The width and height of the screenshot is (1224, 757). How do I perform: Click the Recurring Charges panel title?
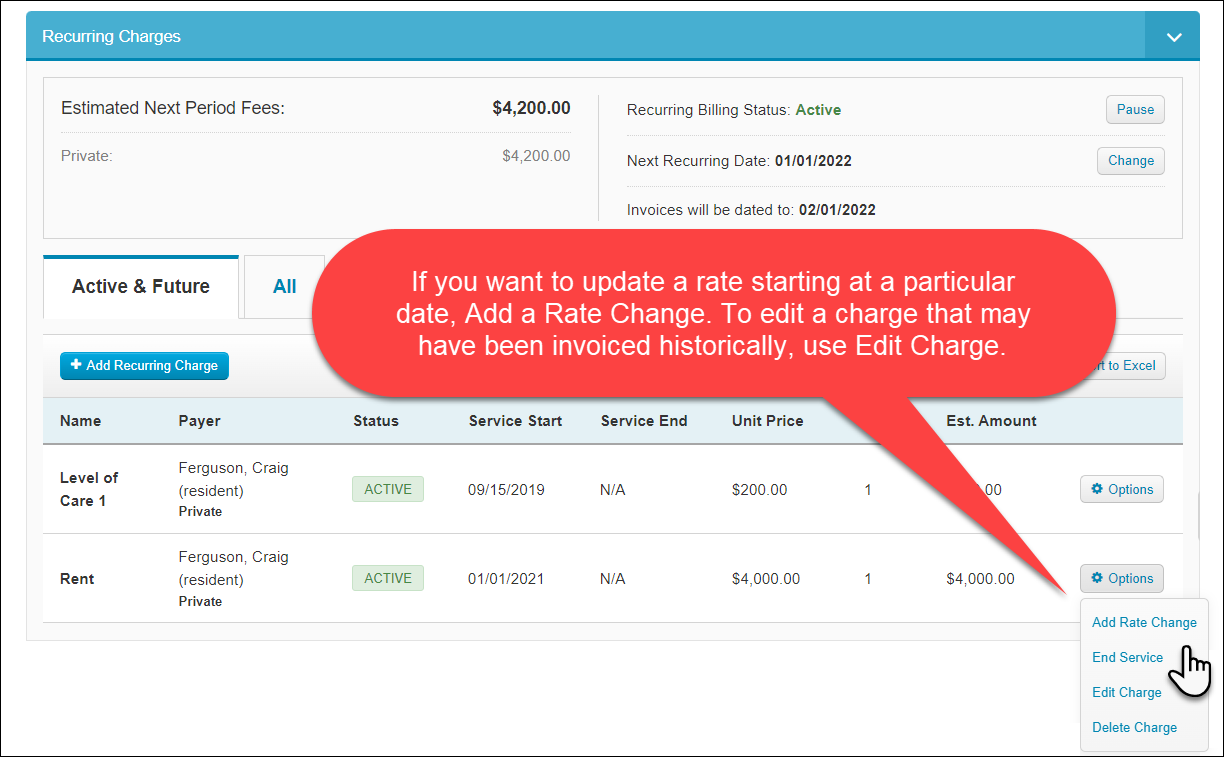pos(111,36)
